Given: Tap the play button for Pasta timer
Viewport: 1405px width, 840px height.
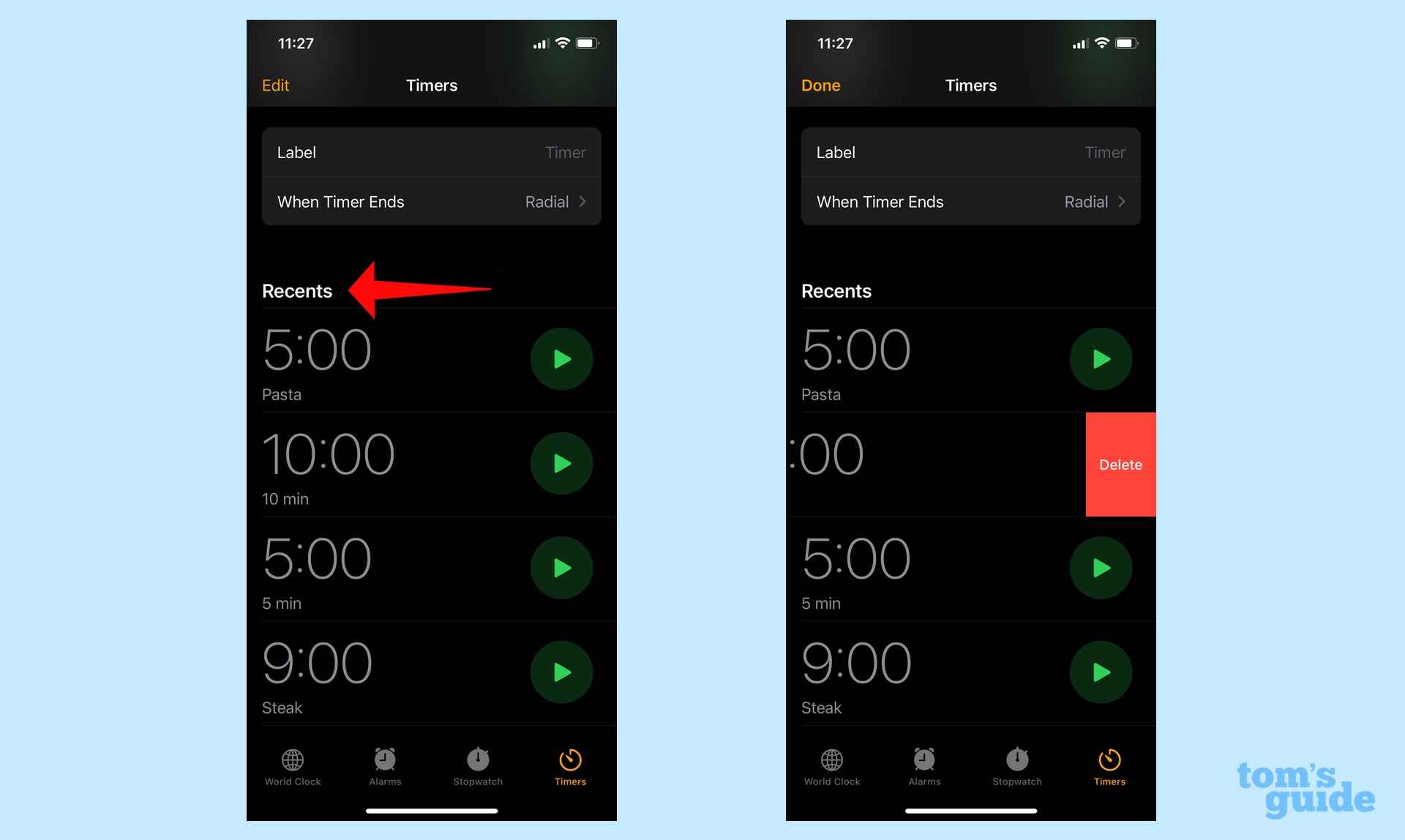Looking at the screenshot, I should [560, 358].
